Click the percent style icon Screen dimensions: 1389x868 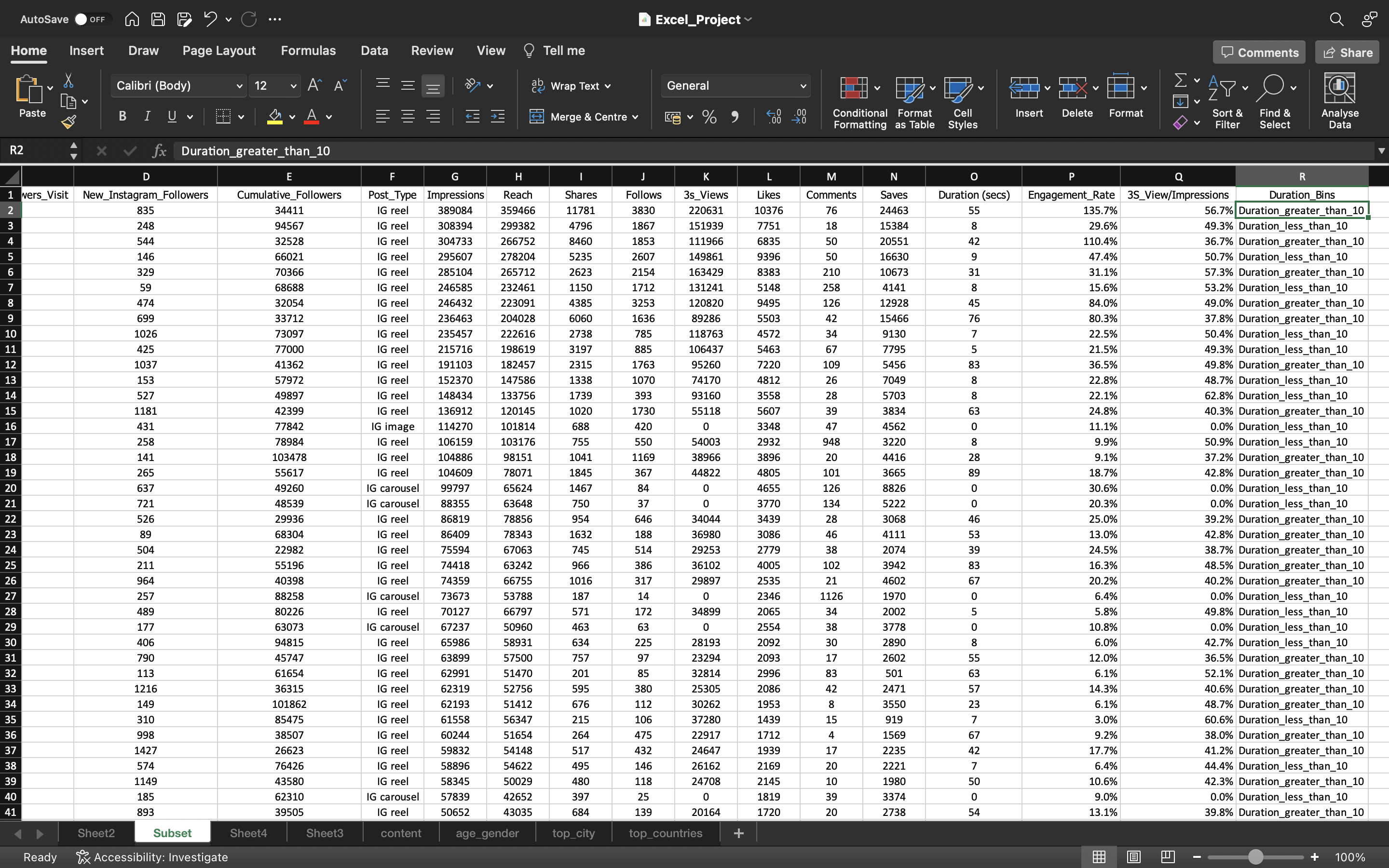tap(709, 117)
